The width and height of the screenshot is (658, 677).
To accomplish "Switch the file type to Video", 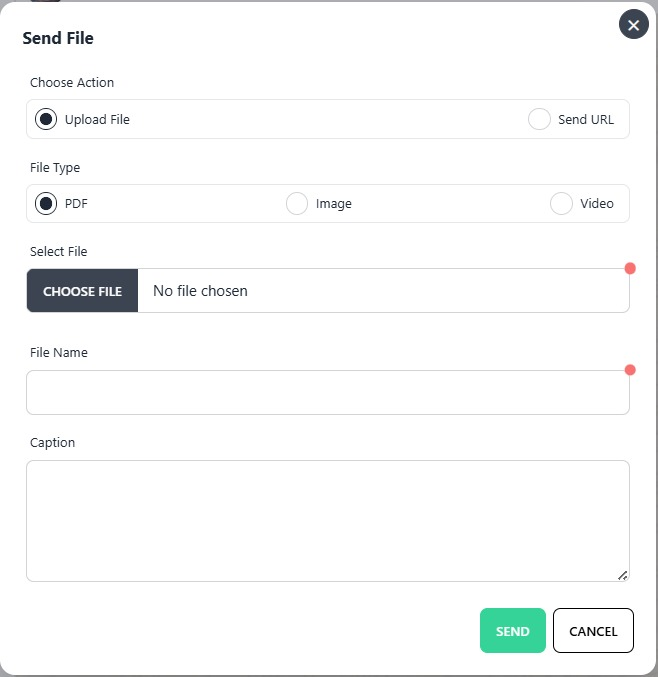I will point(561,203).
